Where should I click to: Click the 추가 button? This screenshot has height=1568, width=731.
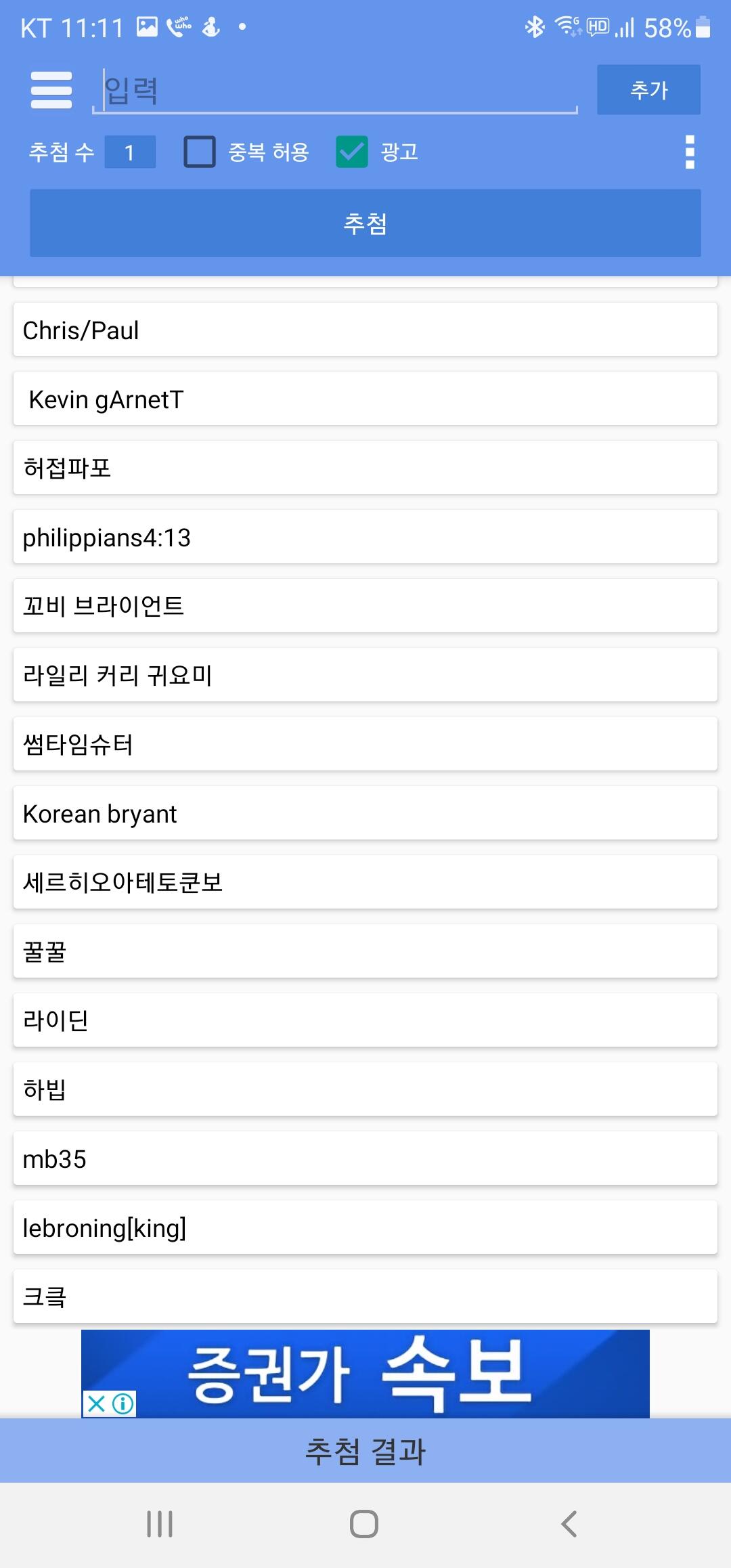[x=648, y=89]
